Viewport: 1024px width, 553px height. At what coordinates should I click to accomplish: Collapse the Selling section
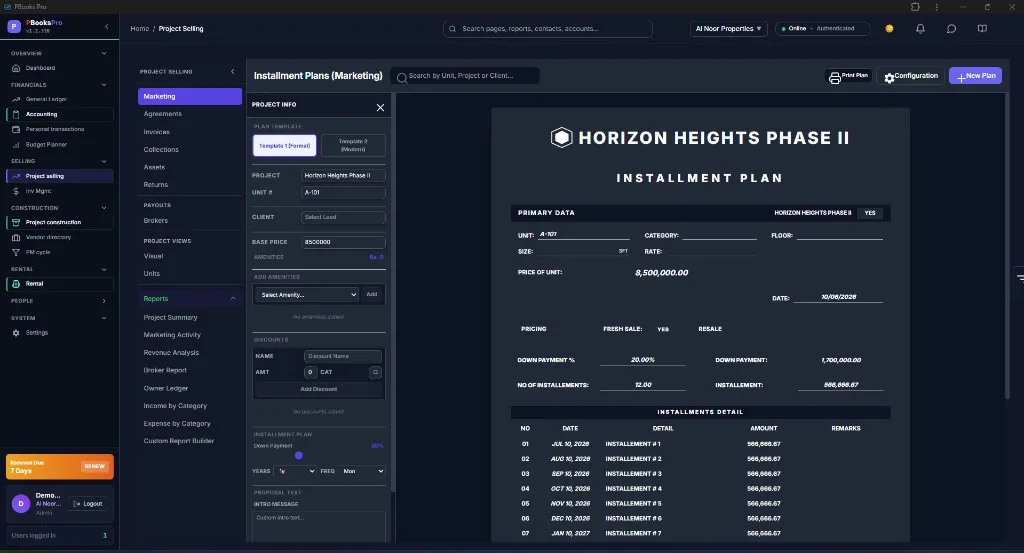click(x=104, y=161)
